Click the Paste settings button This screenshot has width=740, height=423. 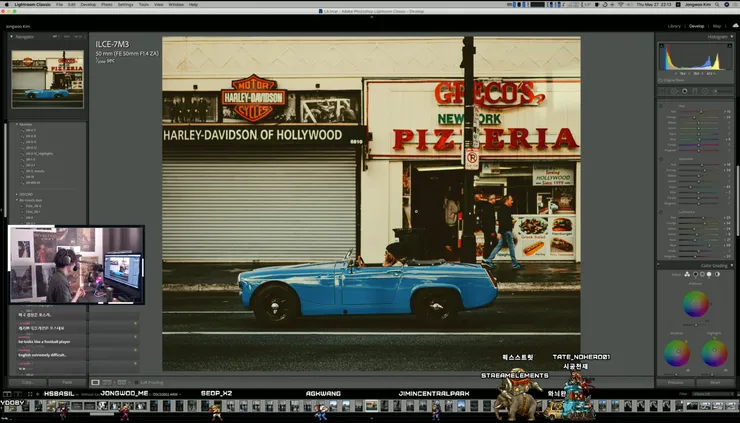(67, 382)
